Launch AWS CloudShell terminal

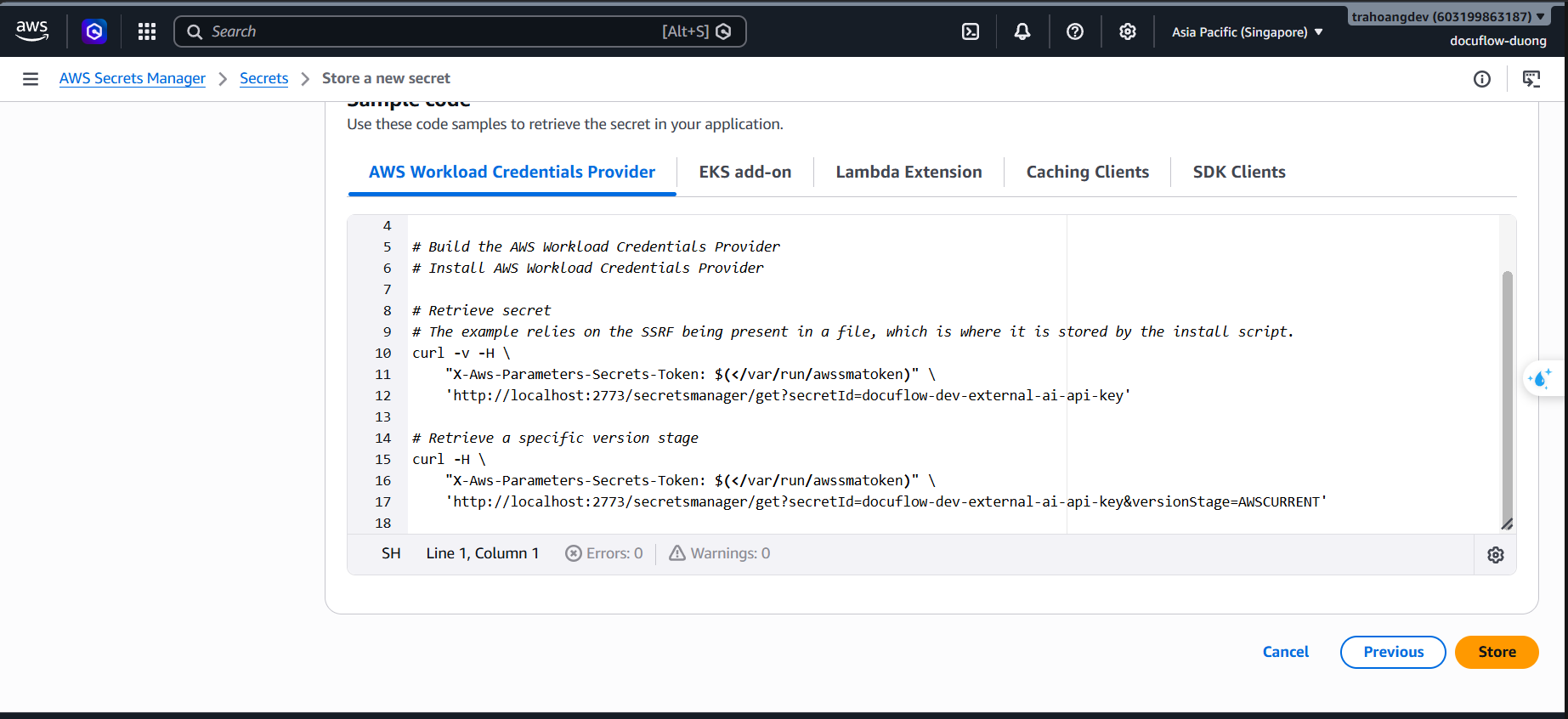[x=971, y=31]
